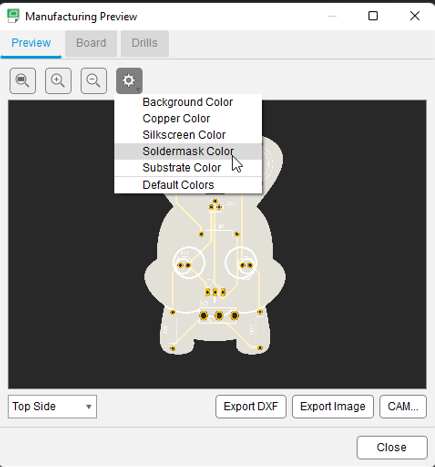Screen dimensions: 435x467
Task: Maximize the Manufacturing Preview window
Action: coord(373,16)
